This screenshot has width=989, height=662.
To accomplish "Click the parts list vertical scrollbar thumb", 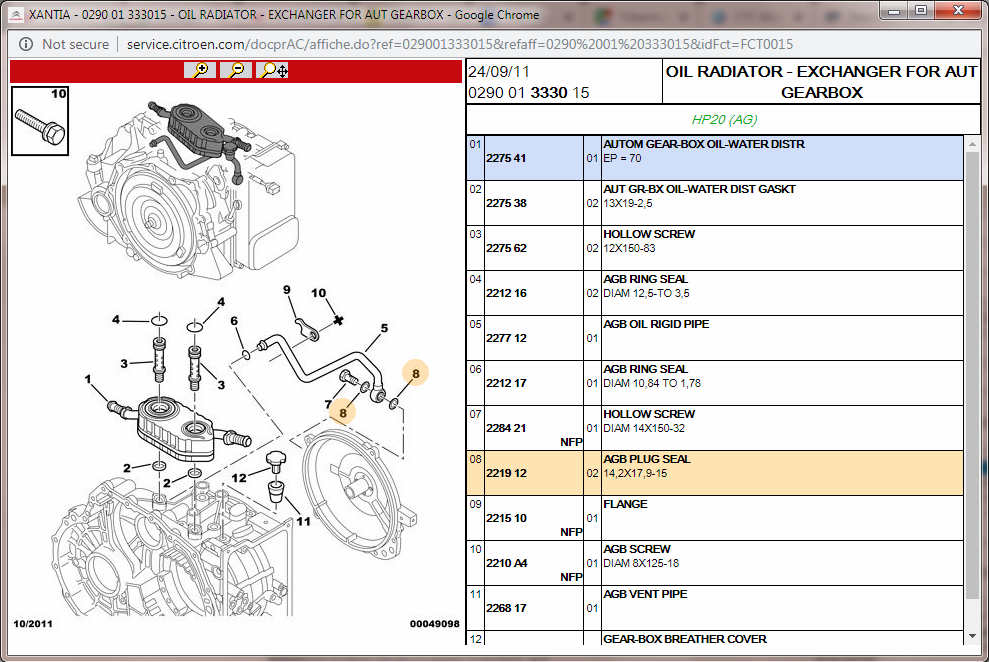I will (972, 375).
